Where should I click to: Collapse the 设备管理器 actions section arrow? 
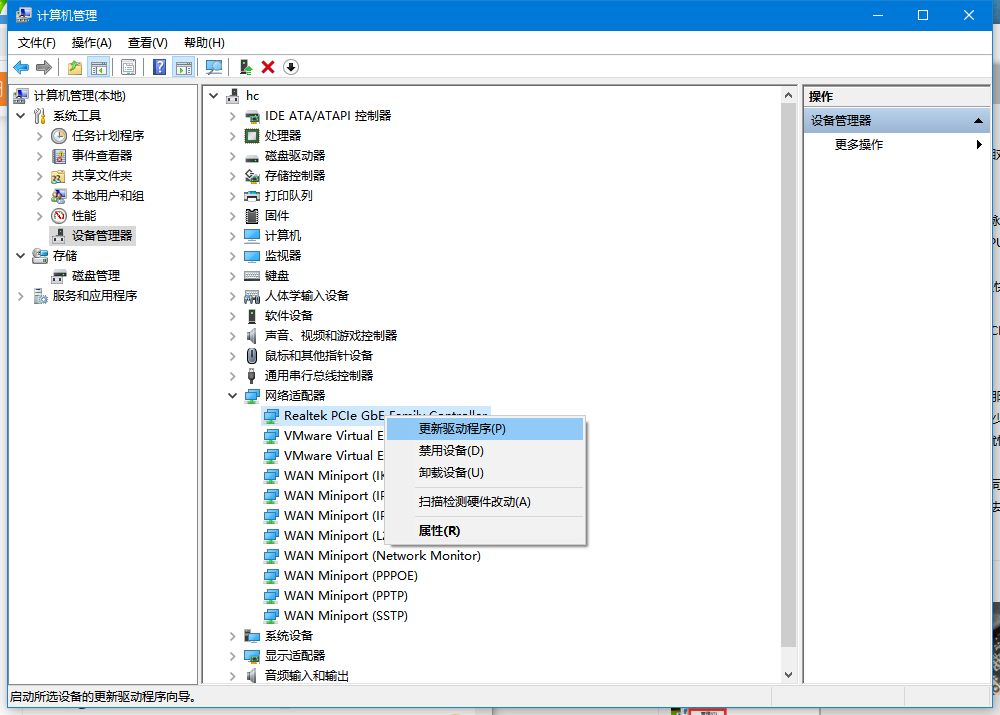coord(978,120)
